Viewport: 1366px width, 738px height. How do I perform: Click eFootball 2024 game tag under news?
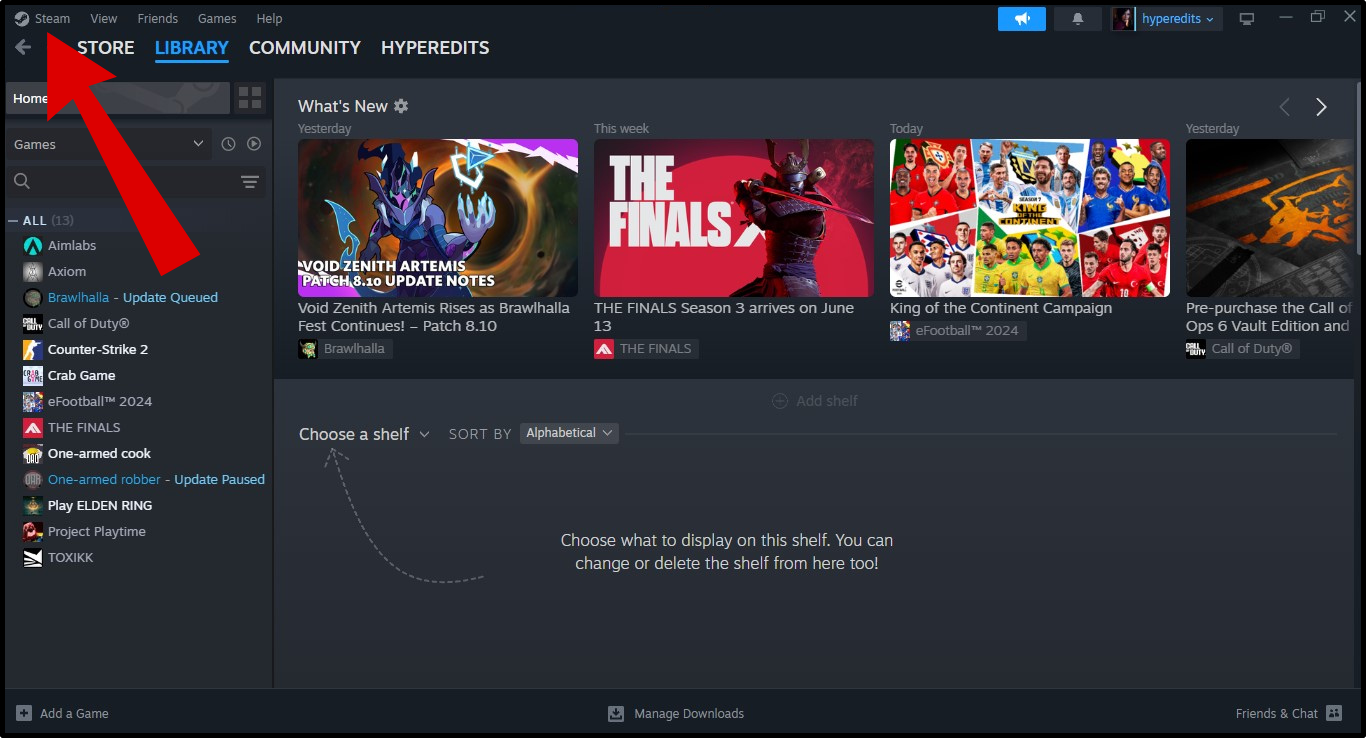click(x=958, y=331)
